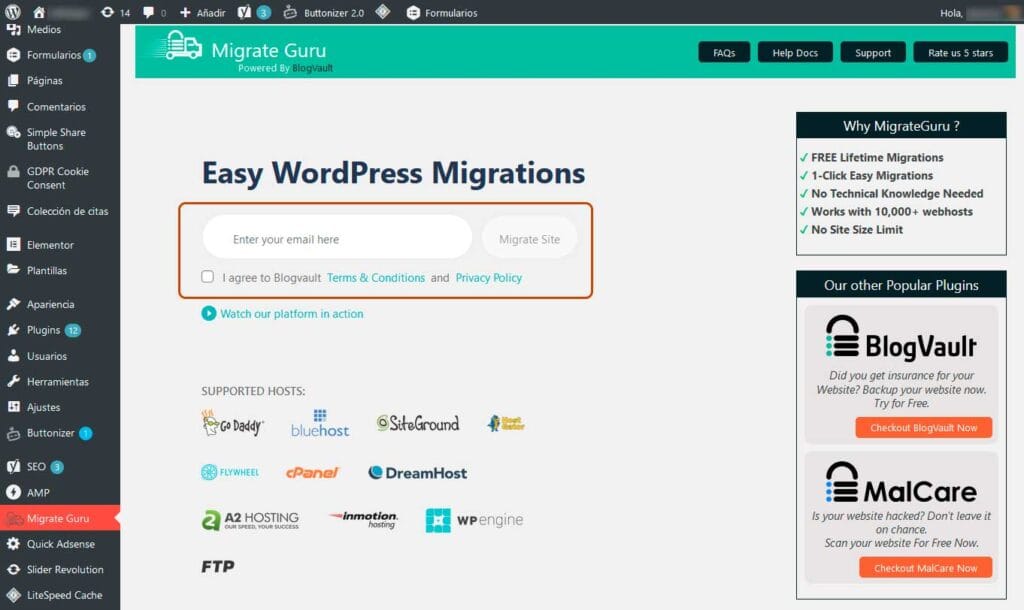The height and width of the screenshot is (610, 1024).
Task: Click the LiteSpeed diamond icon in top bar
Action: coord(383,13)
